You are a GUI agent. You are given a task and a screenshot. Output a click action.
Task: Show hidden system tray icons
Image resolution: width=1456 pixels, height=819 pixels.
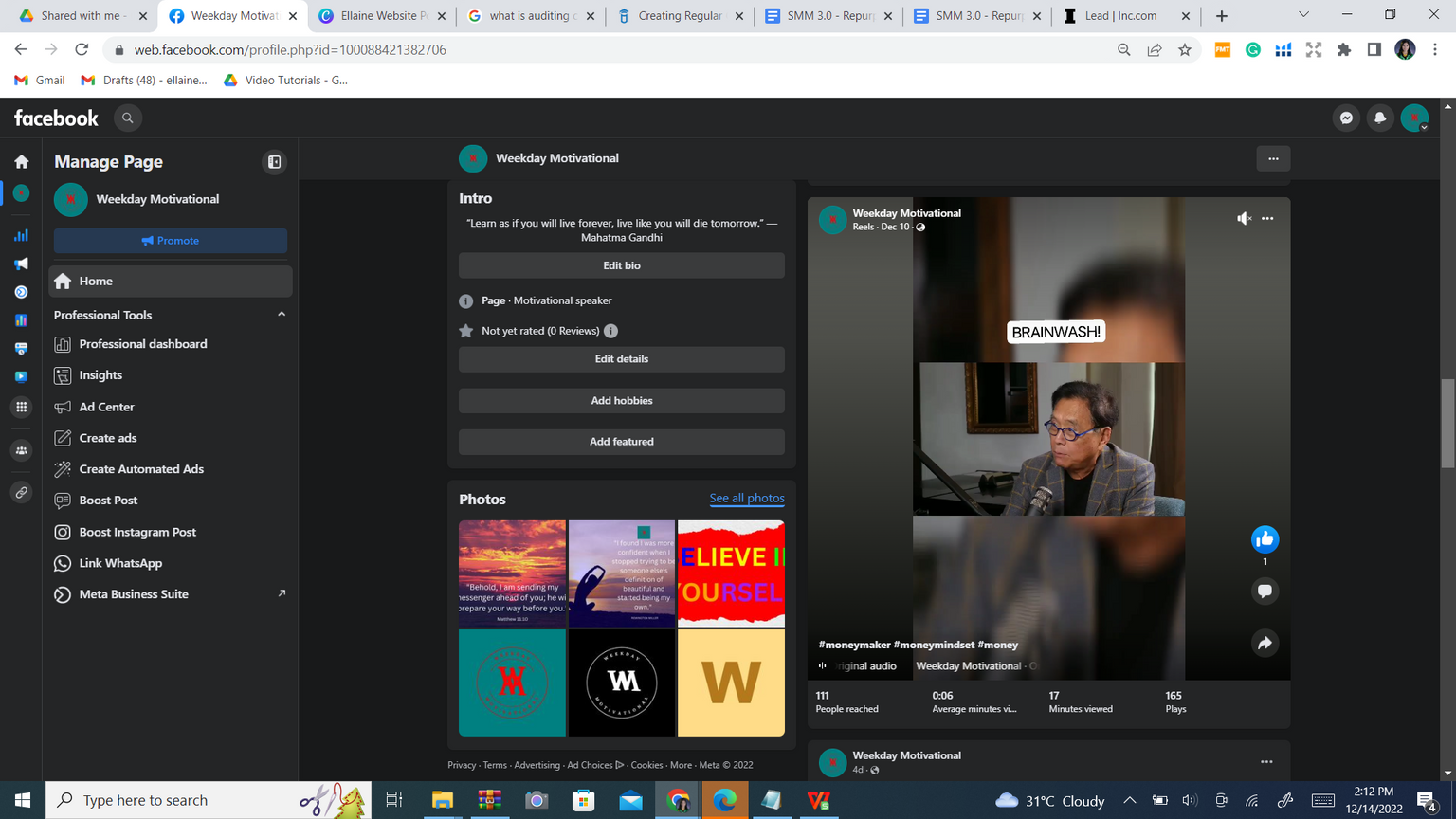[x=1129, y=800]
